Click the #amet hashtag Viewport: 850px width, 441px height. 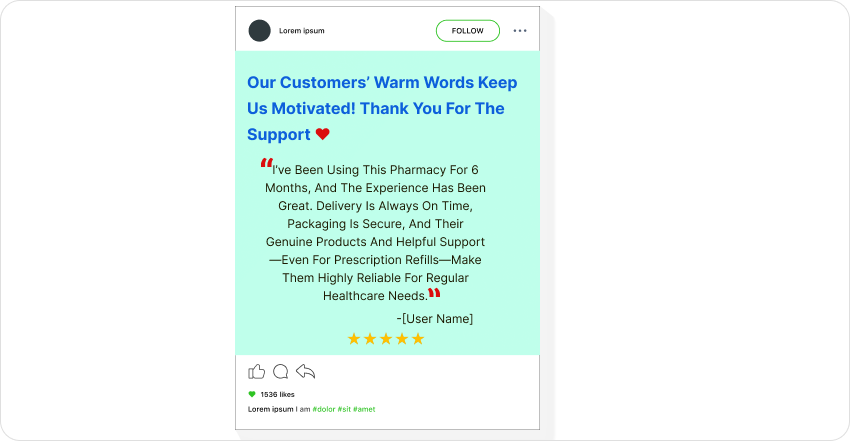pyautogui.click(x=364, y=410)
